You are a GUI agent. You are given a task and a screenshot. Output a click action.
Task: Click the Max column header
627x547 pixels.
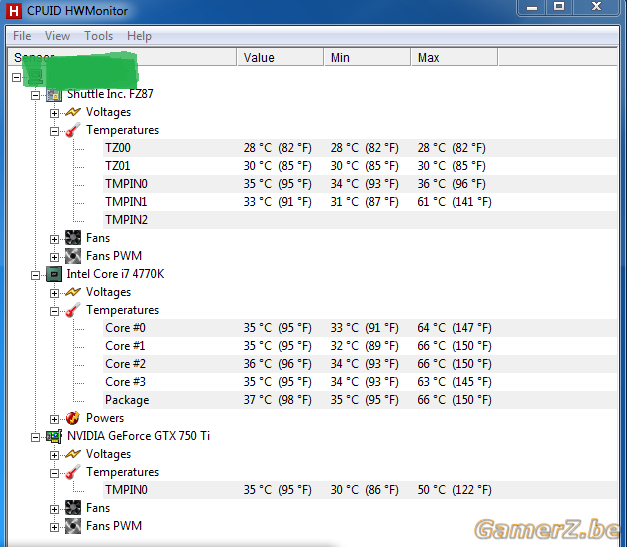(x=455, y=58)
